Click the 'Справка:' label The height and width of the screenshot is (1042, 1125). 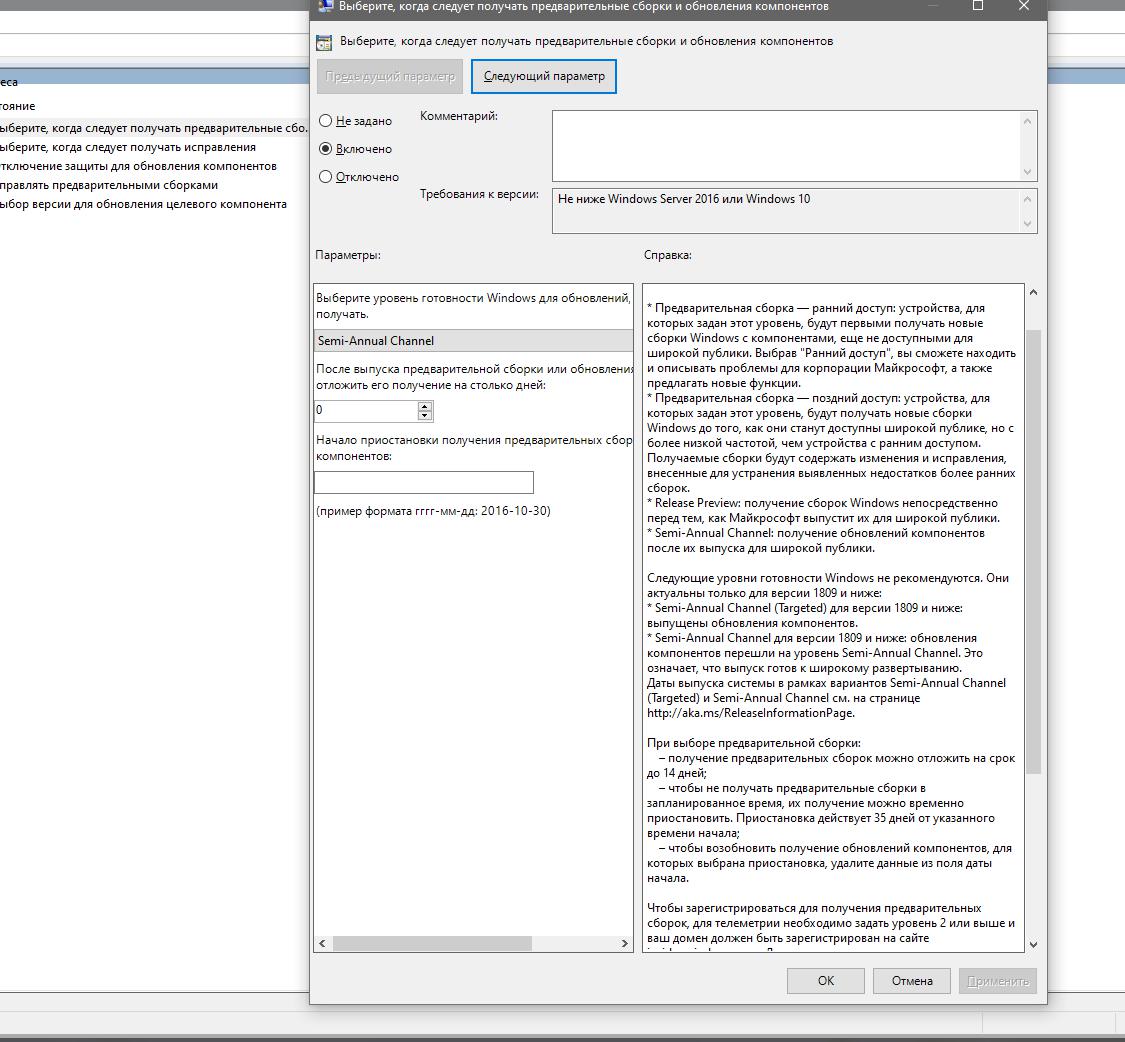pyautogui.click(x=667, y=255)
